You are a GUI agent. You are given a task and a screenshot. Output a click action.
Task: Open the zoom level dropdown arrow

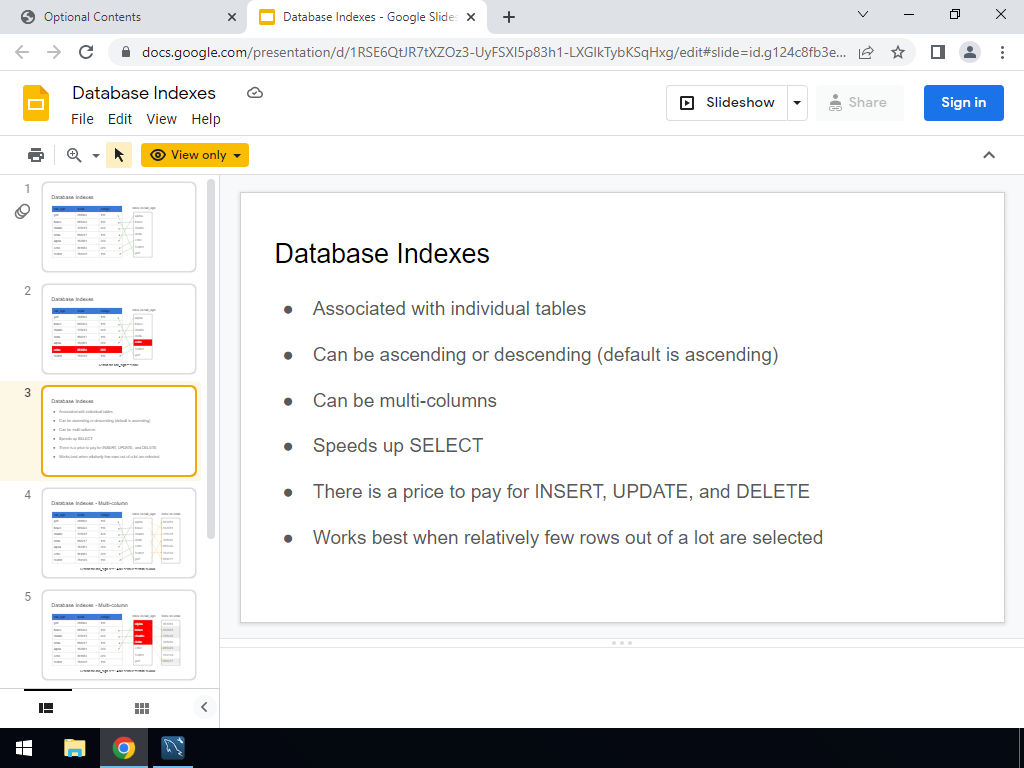(x=96, y=155)
